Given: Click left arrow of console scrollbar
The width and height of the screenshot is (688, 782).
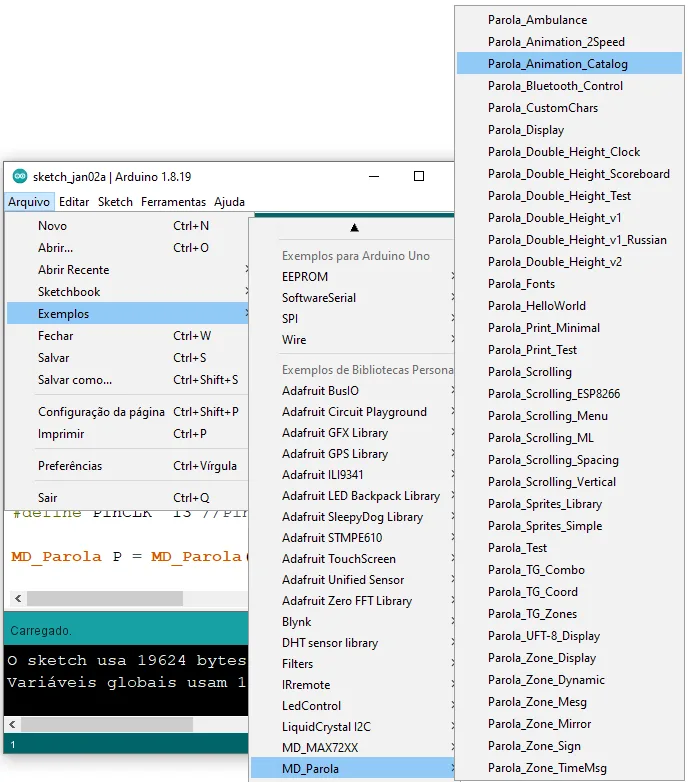Looking at the screenshot, I should (12, 725).
